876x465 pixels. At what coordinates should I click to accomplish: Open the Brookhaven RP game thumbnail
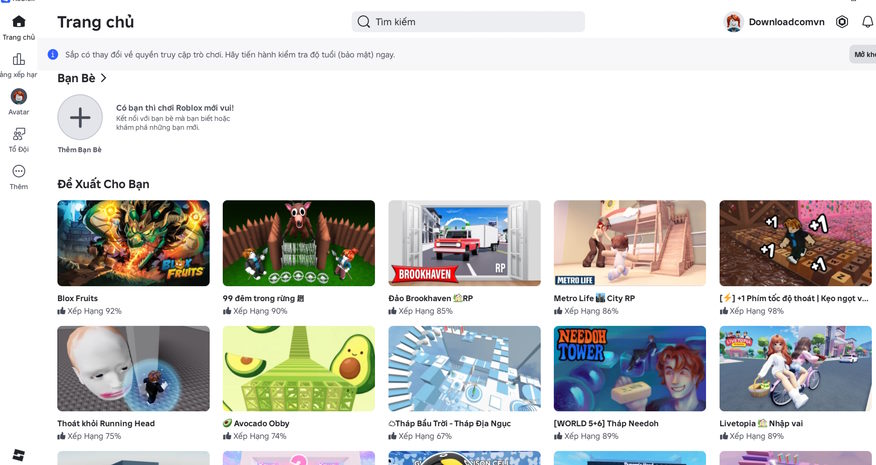tap(464, 243)
